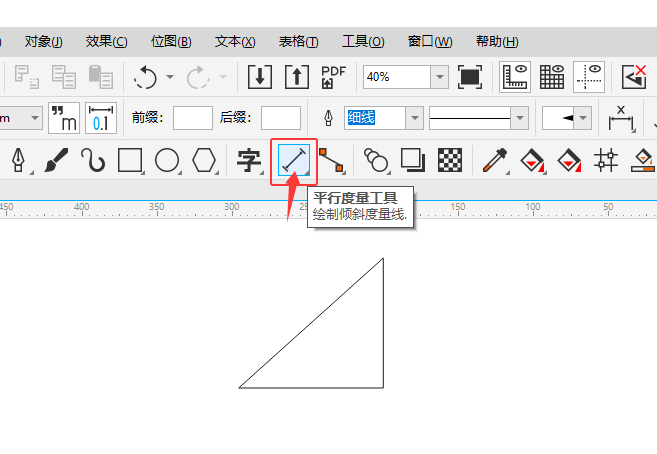The height and width of the screenshot is (454, 657).
Task: Open the 表格(T) menu
Action: point(299,41)
